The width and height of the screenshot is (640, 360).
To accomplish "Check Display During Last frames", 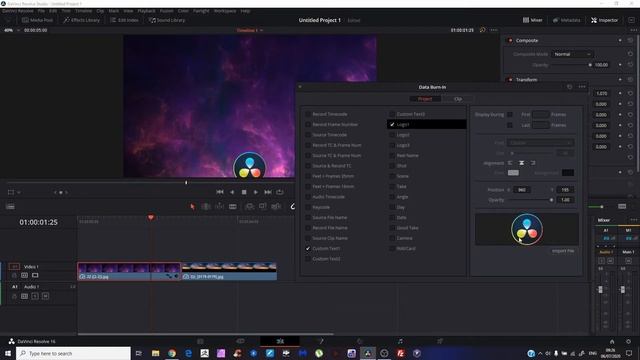I will pos(510,125).
